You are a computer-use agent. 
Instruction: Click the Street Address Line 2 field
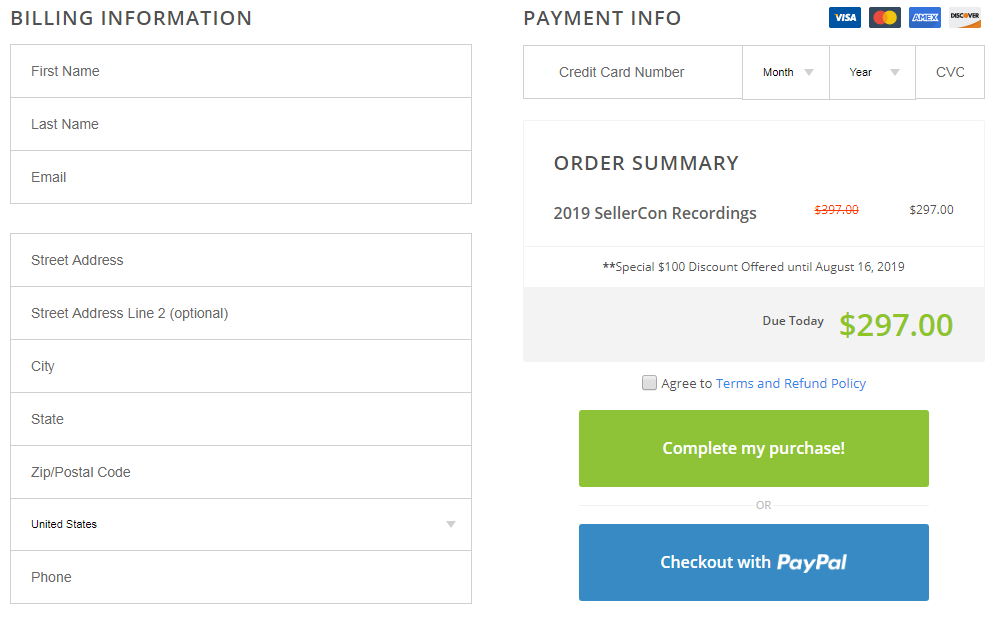(241, 313)
